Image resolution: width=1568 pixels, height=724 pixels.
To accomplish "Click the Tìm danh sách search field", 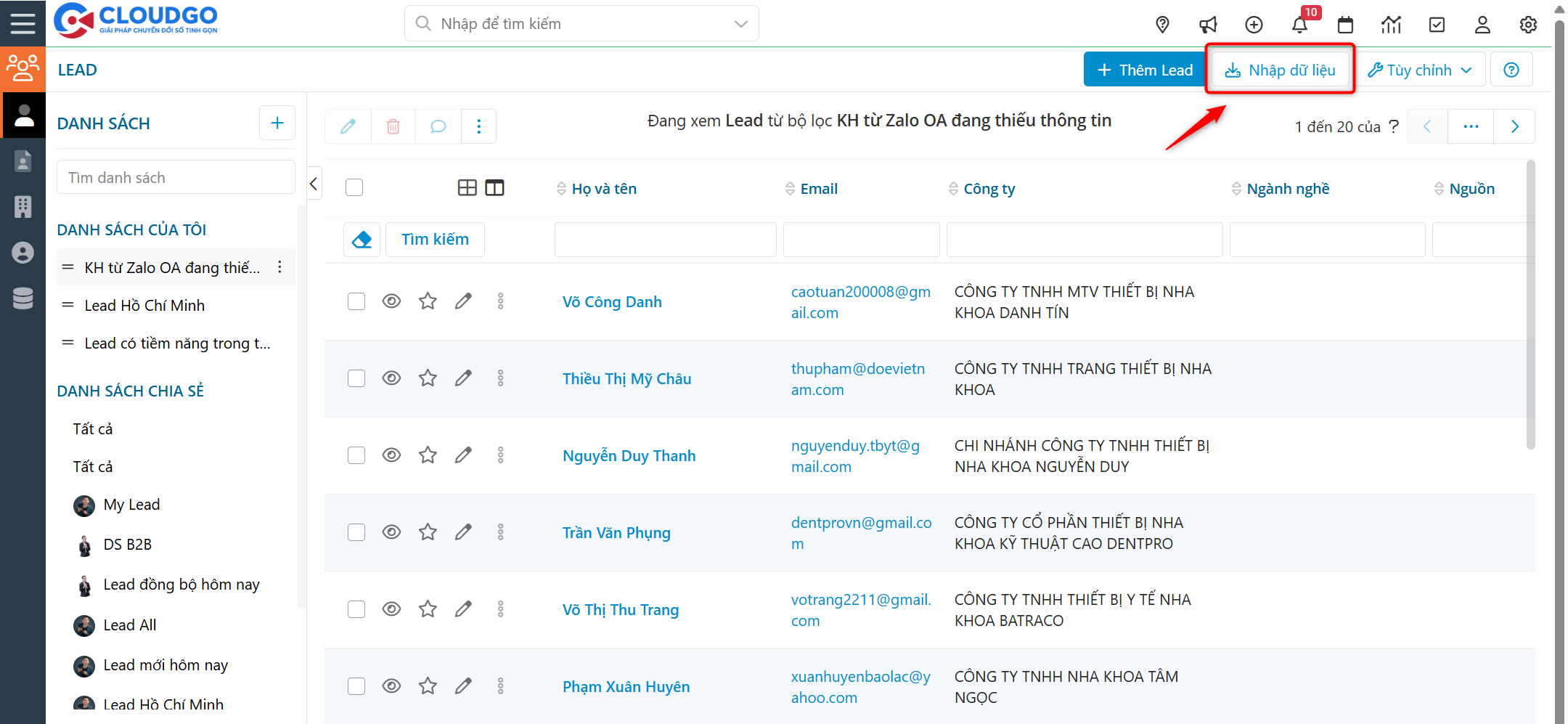I will [176, 178].
